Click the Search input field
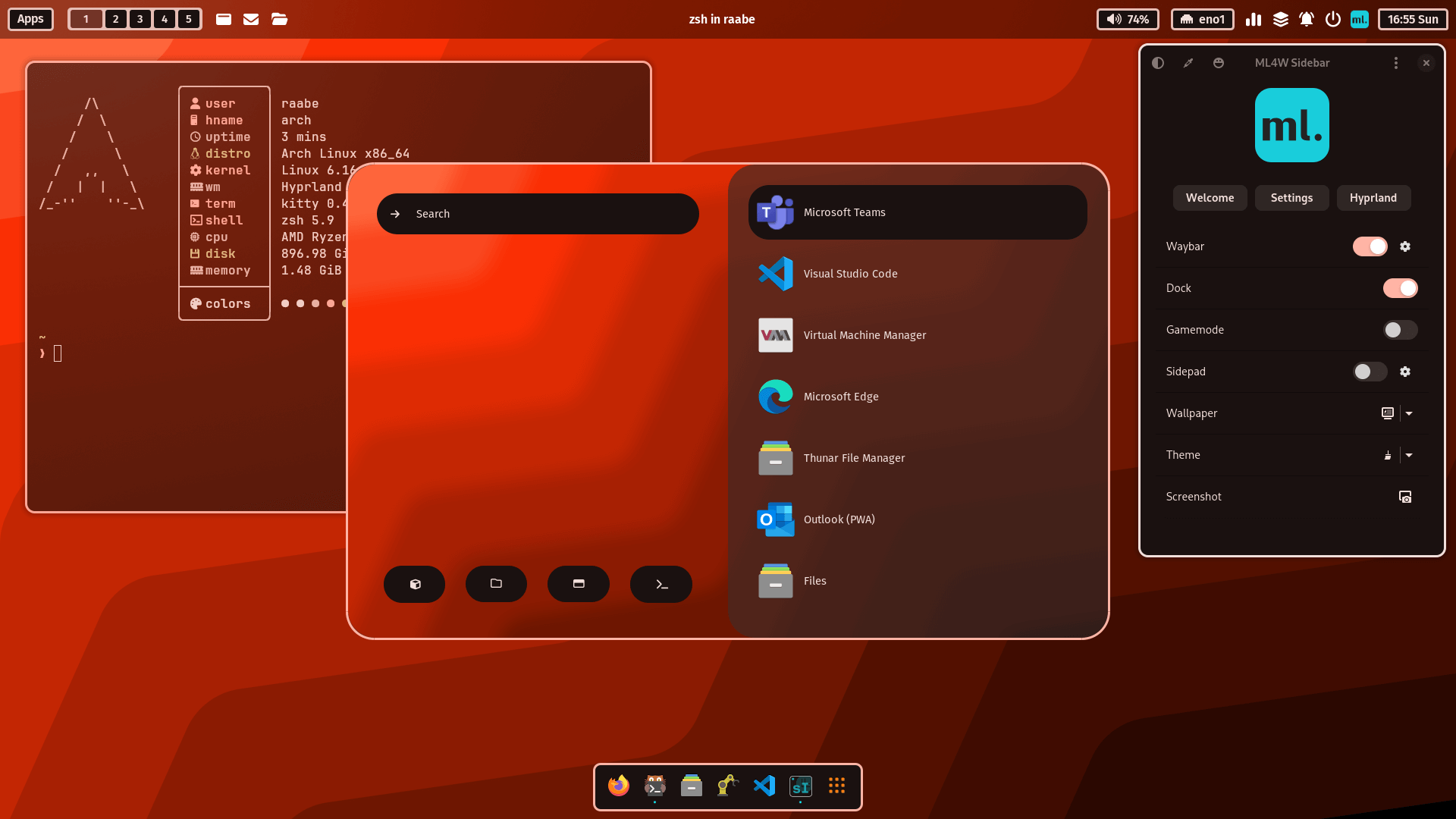The height and width of the screenshot is (819, 1456). pos(538,214)
